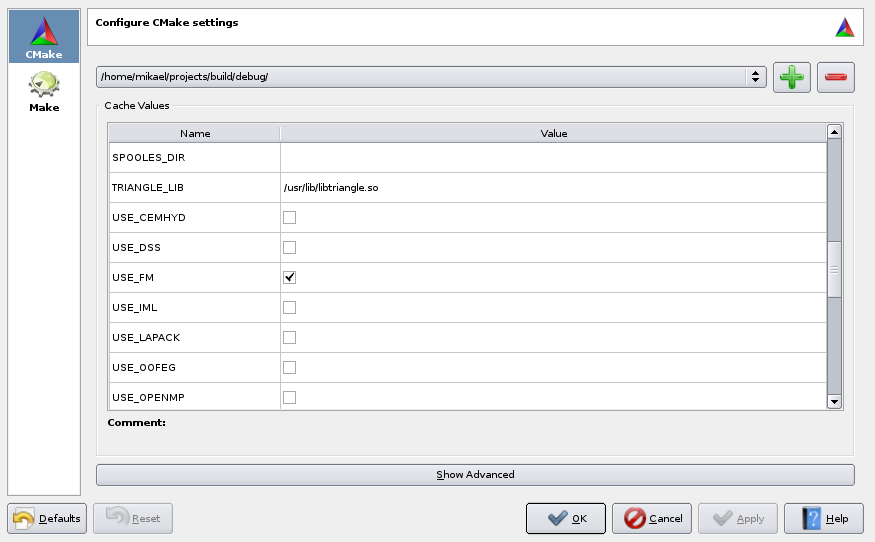Select the CMake settings page icon
The width and height of the screenshot is (875, 542).
(x=43, y=37)
